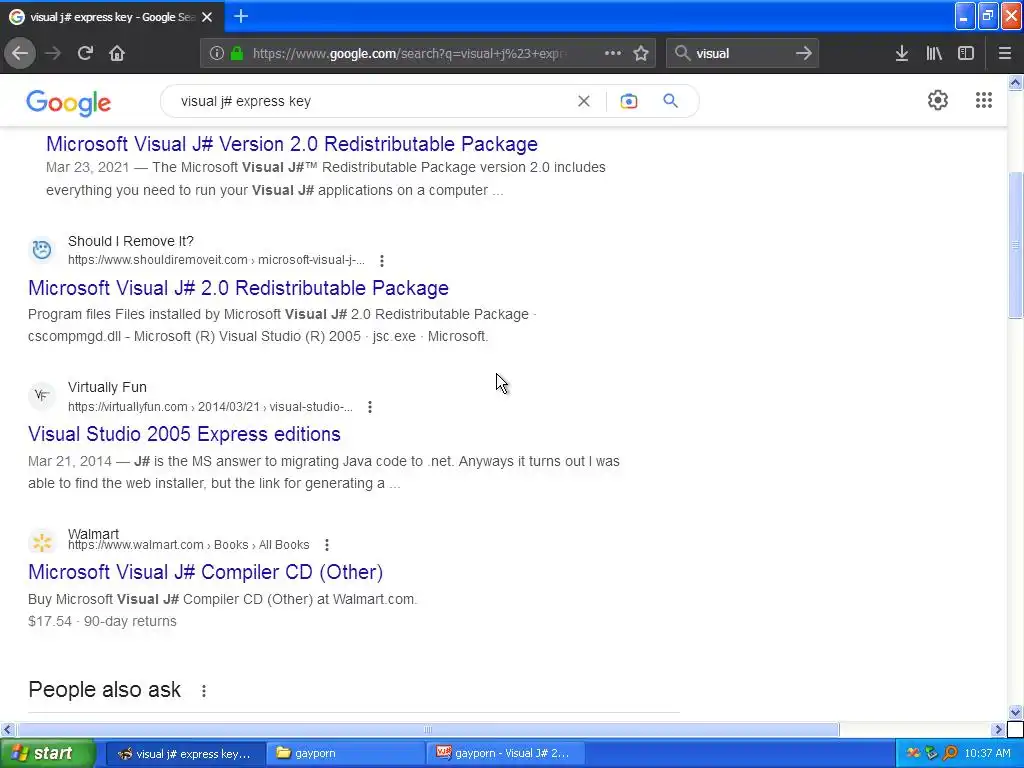Clear the Google search query
Screen dimensions: 1024x768
(584, 101)
